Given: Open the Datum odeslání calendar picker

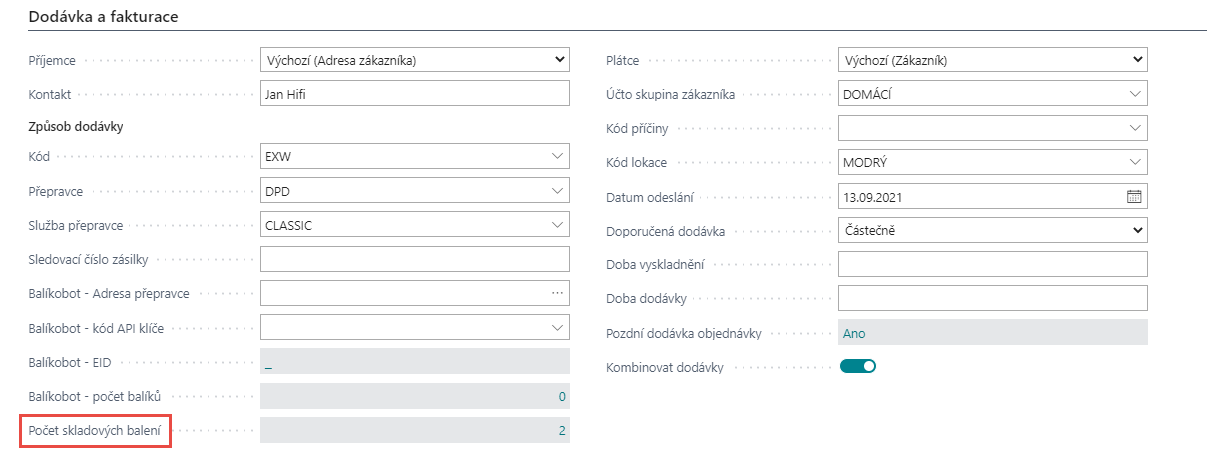Looking at the screenshot, I should click(x=1134, y=196).
